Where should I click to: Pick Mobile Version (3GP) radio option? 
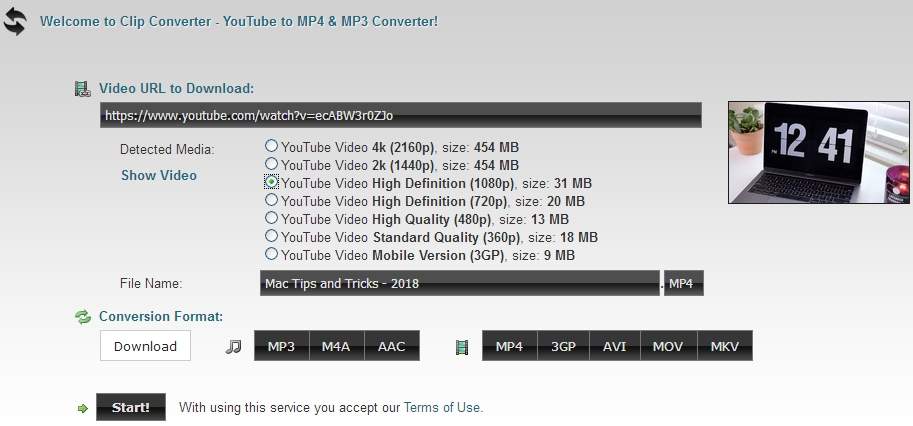pos(271,254)
